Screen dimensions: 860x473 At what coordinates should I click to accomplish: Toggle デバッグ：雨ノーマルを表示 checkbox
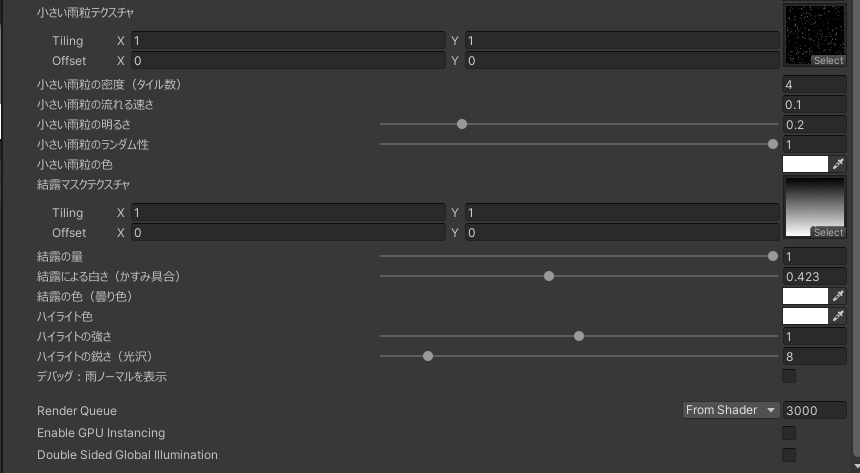click(789, 377)
